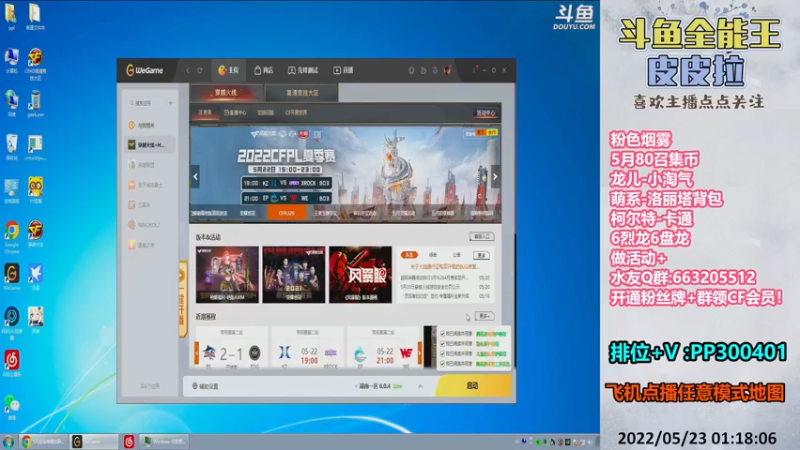
Task: Expand the server selection chevron
Action: coord(420,386)
